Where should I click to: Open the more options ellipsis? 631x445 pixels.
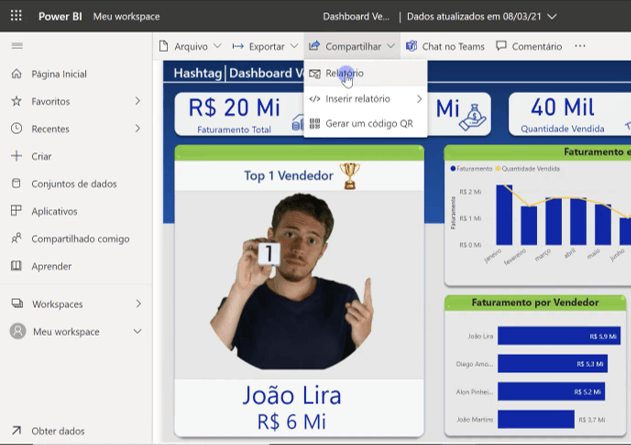[x=580, y=46]
